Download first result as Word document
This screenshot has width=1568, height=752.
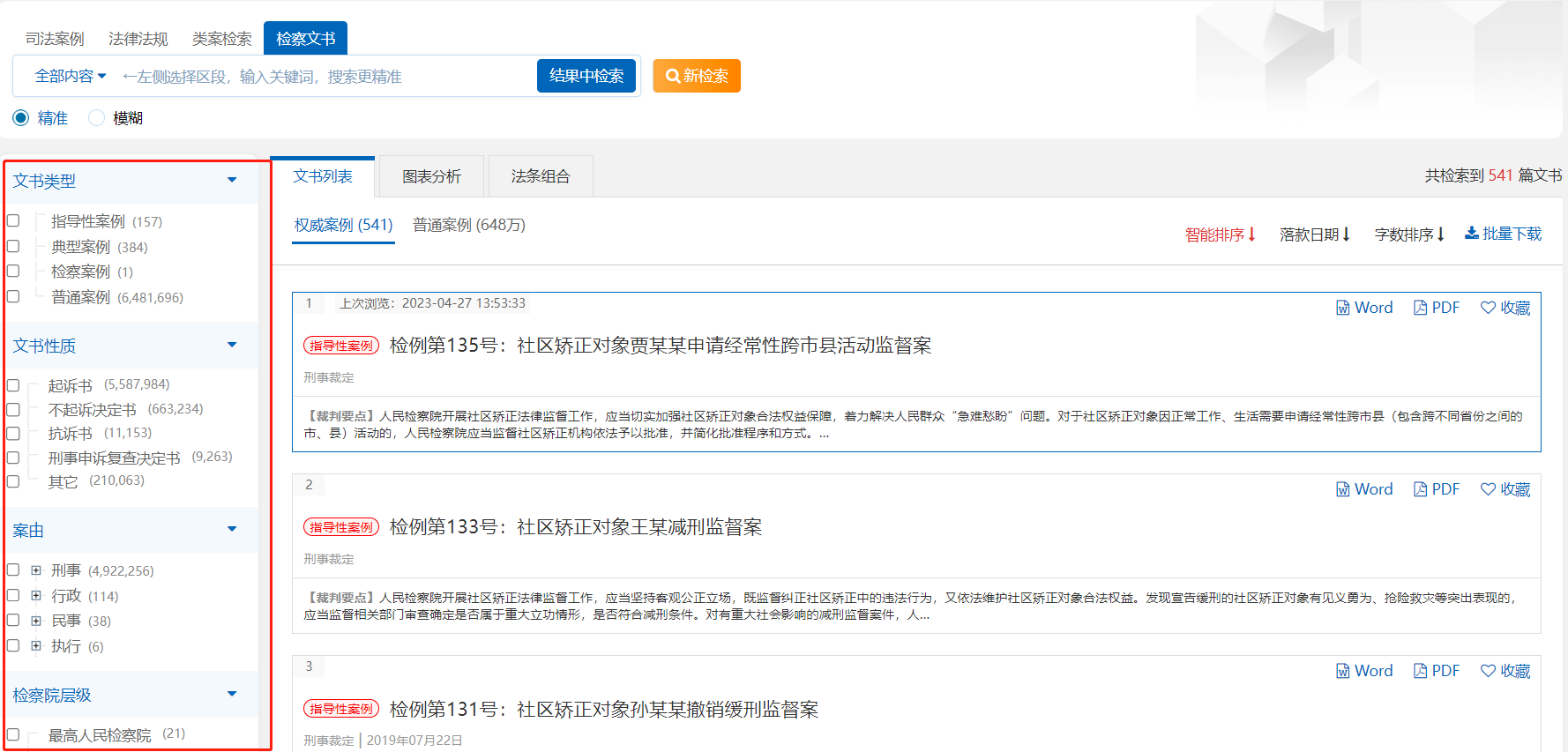pos(1363,308)
